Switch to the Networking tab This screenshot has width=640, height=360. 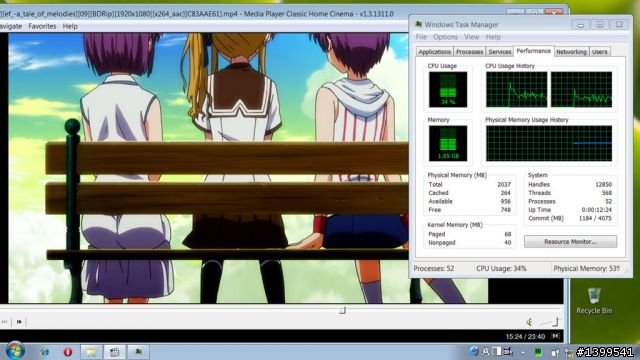point(571,52)
